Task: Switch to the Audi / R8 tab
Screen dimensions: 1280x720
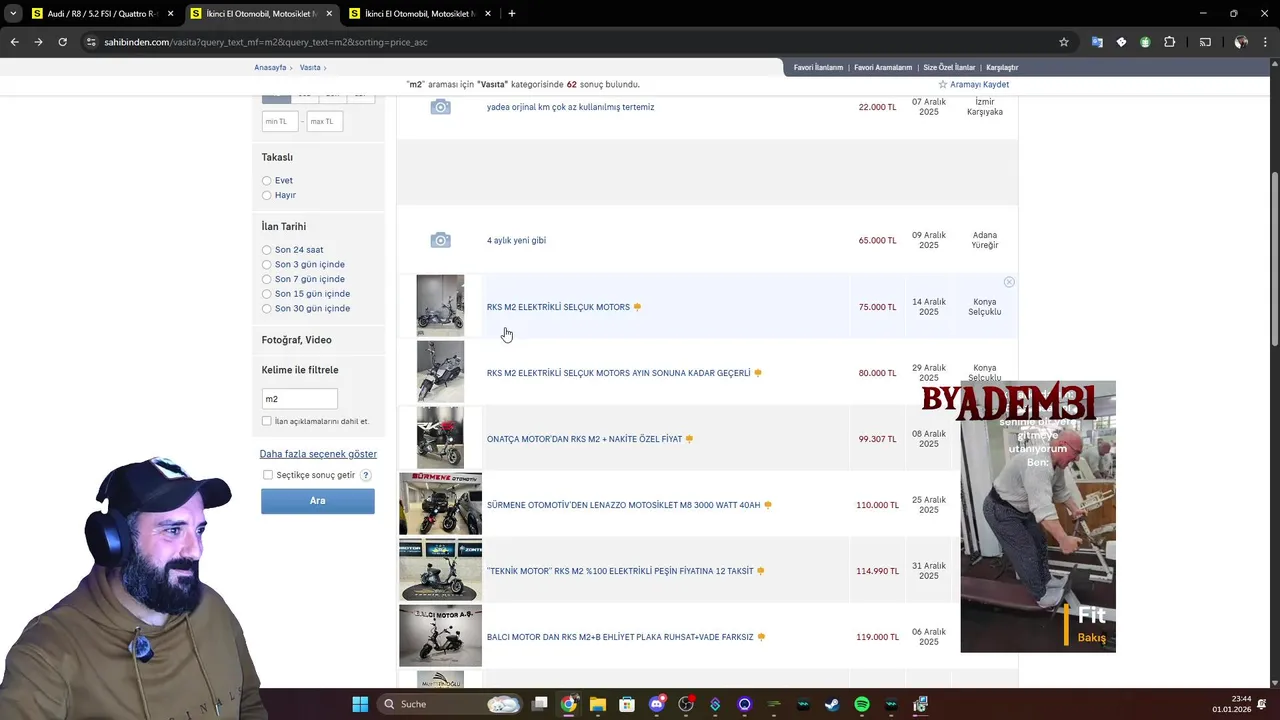Action: 102,14
